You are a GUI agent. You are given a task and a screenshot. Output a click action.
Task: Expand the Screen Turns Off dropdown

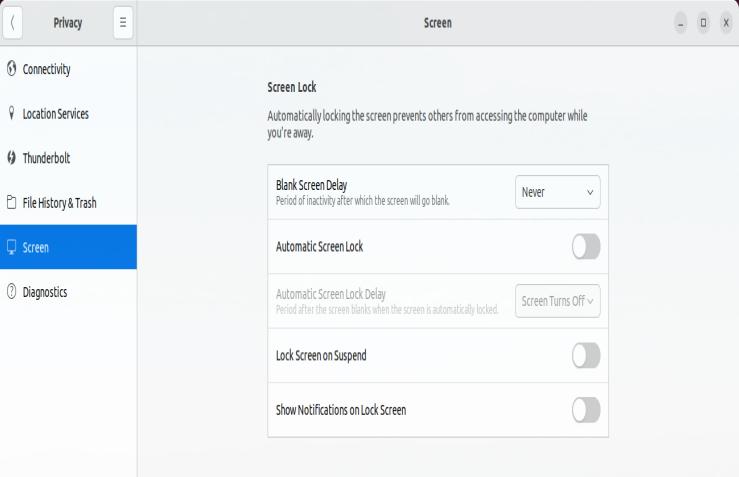558,300
